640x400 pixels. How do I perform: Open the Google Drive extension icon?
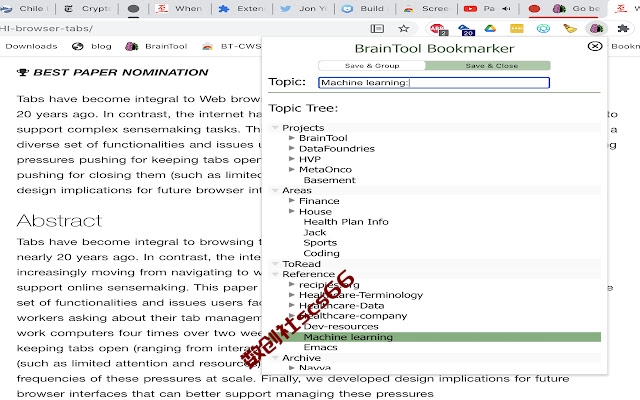490,29
